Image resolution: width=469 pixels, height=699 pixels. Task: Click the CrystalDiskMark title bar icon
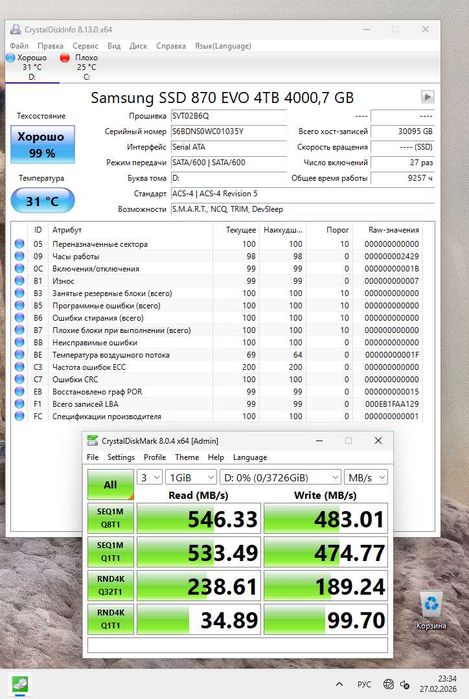[93, 441]
